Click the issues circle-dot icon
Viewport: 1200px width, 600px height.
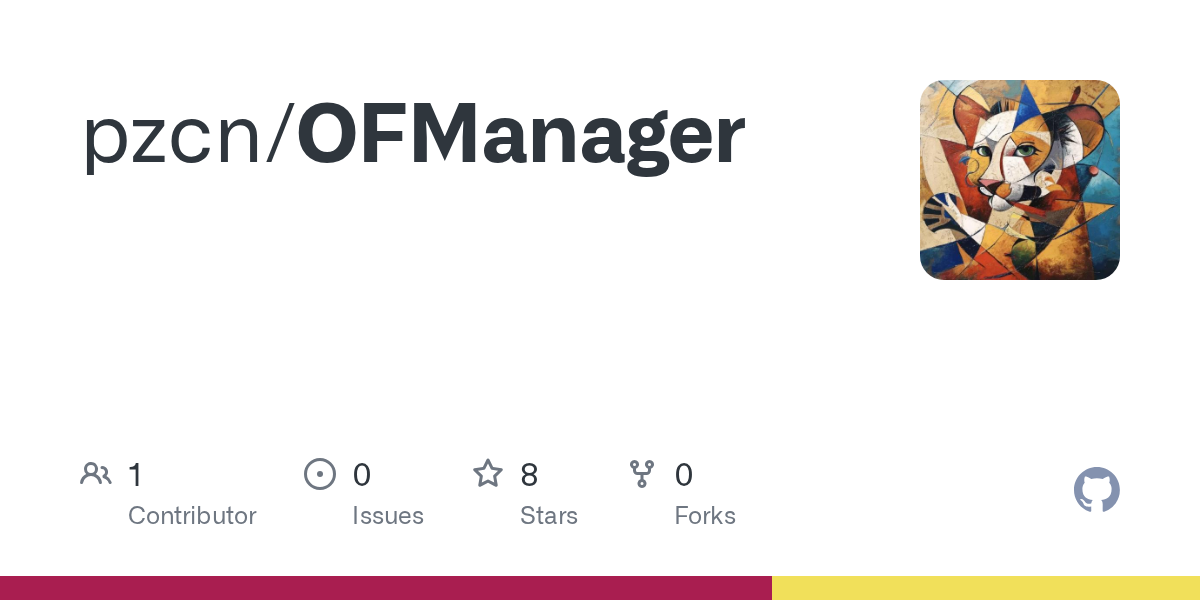point(319,474)
